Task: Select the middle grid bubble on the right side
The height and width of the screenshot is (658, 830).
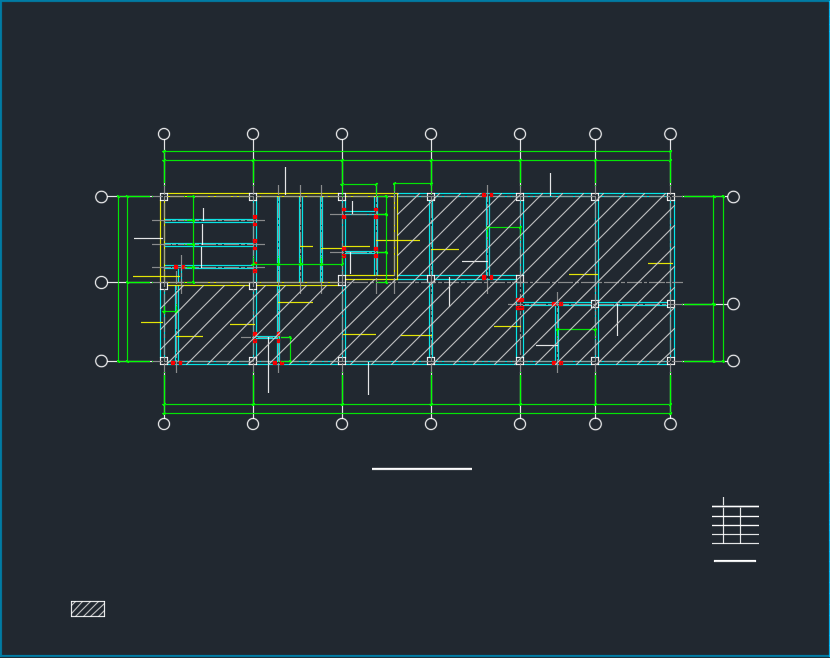Action: pyautogui.click(x=733, y=304)
